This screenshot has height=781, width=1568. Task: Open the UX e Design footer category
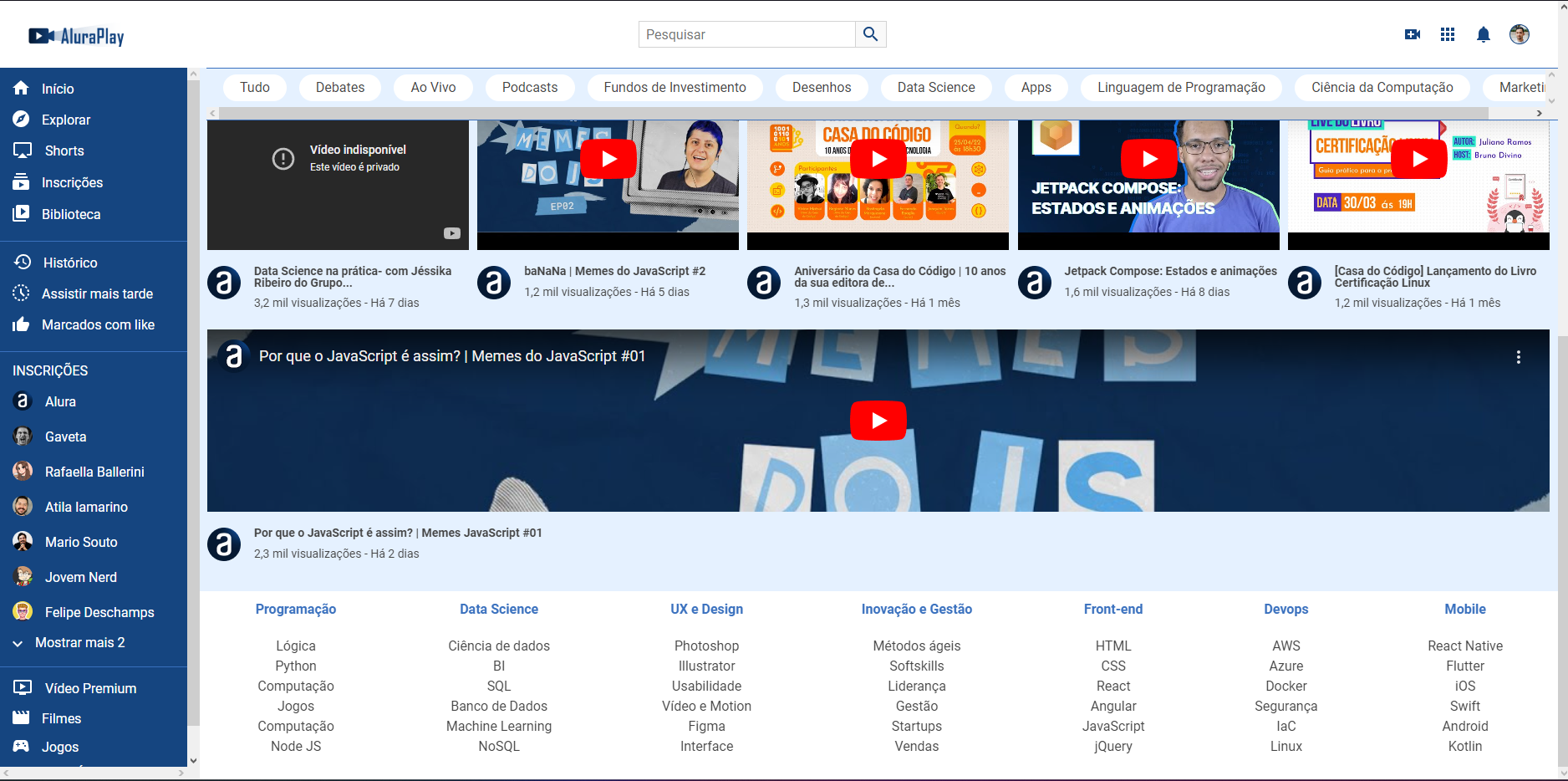point(706,609)
